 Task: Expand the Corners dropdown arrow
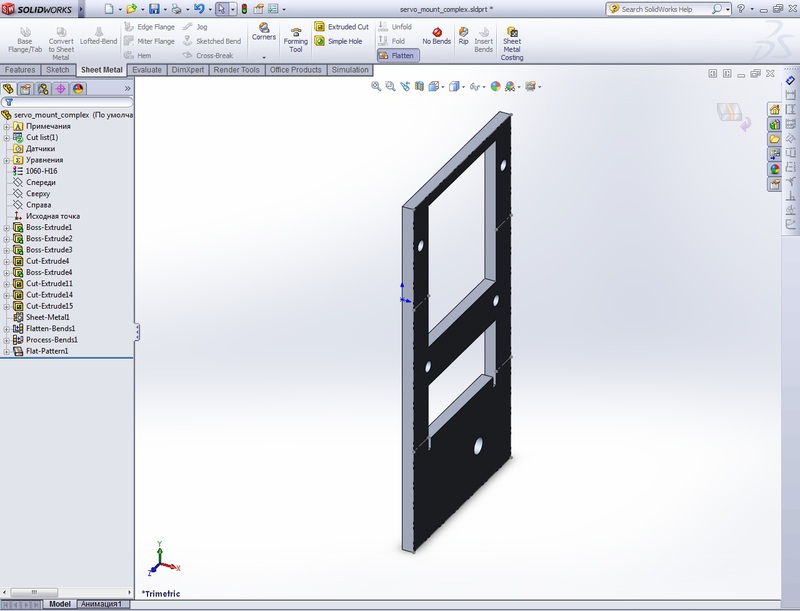(264, 57)
